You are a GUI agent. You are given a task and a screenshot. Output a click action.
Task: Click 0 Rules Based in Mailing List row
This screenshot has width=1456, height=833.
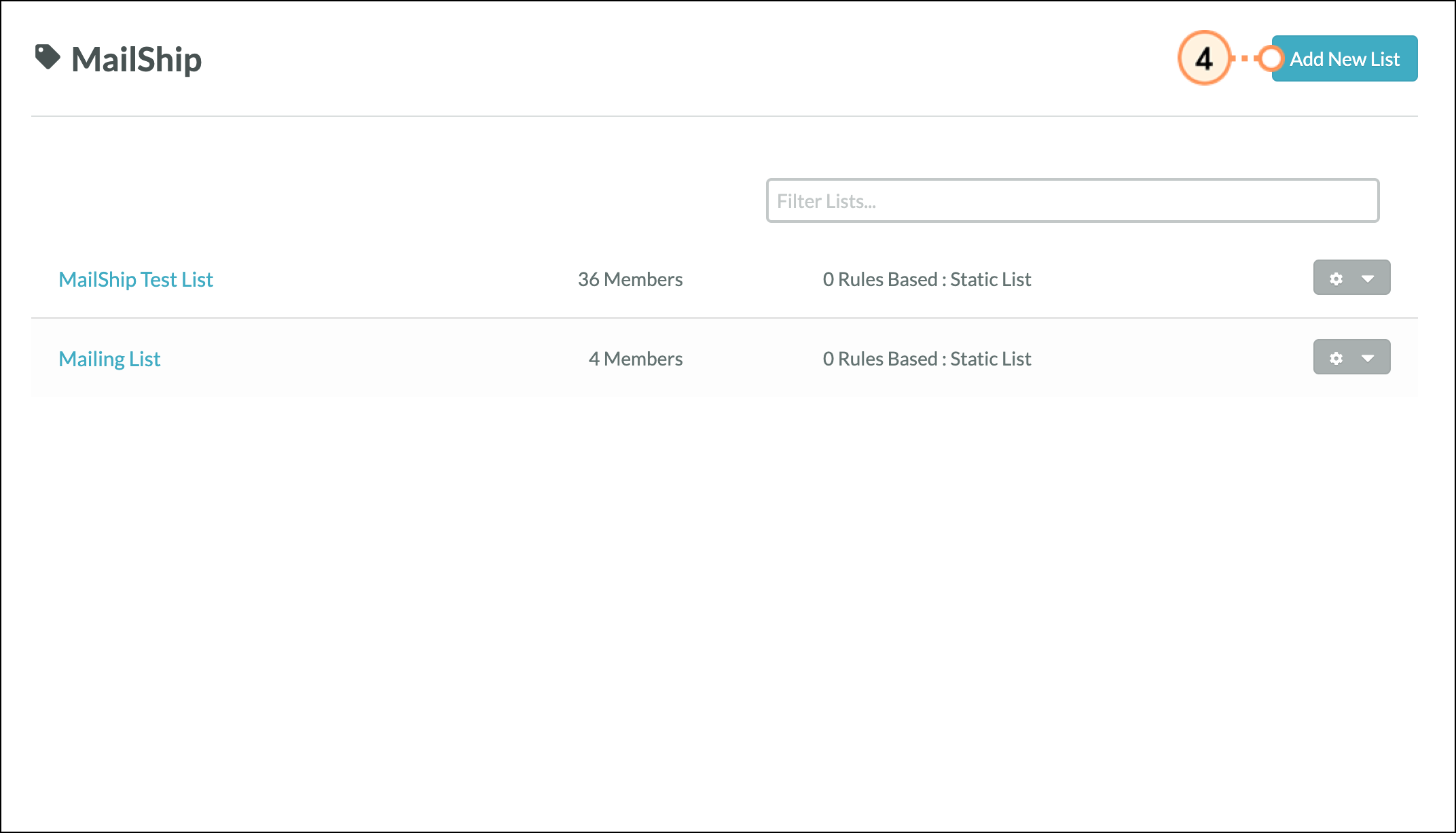click(879, 359)
